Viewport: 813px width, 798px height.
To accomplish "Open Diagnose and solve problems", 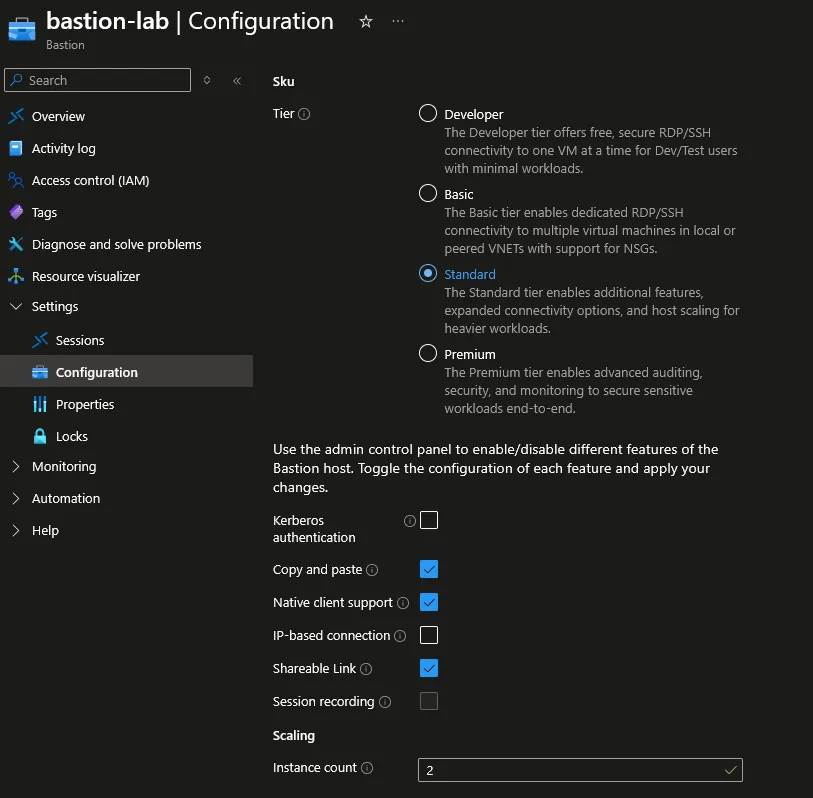I will [x=117, y=244].
